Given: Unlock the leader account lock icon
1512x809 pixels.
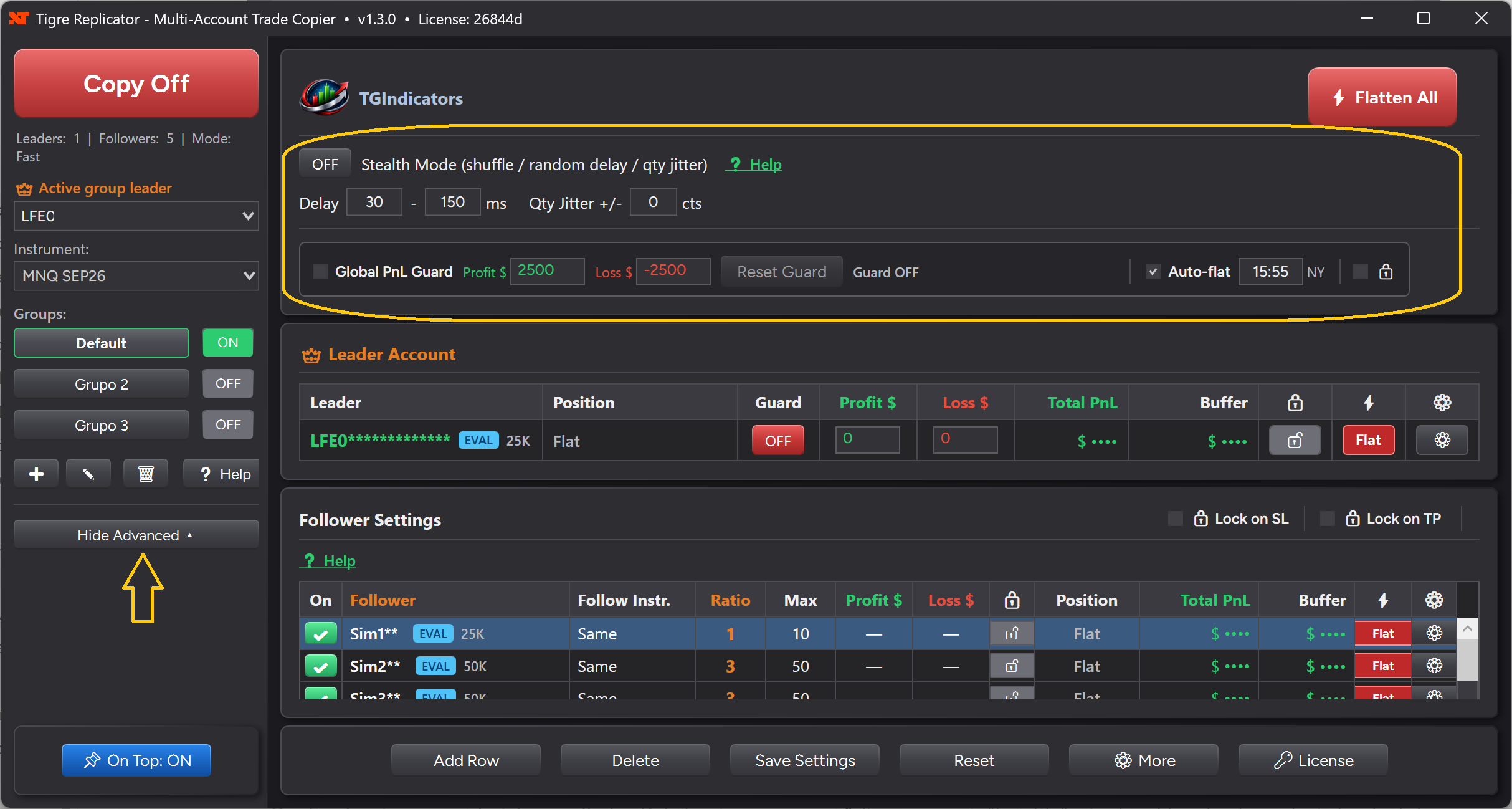Looking at the screenshot, I should coord(1295,440).
